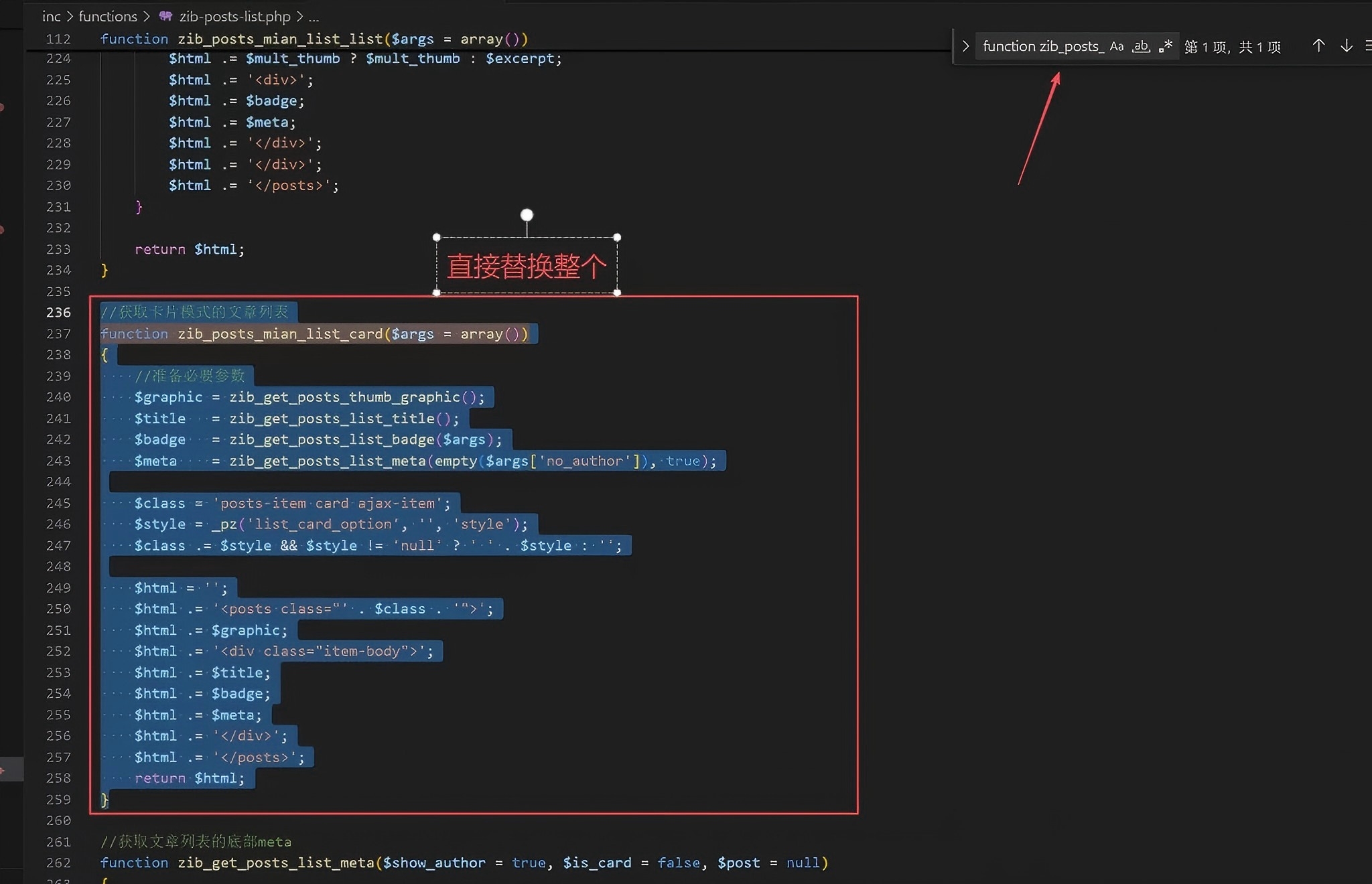This screenshot has height=884, width=1372.
Task: Open the 'inc' breadcrumb folder
Action: [x=51, y=16]
